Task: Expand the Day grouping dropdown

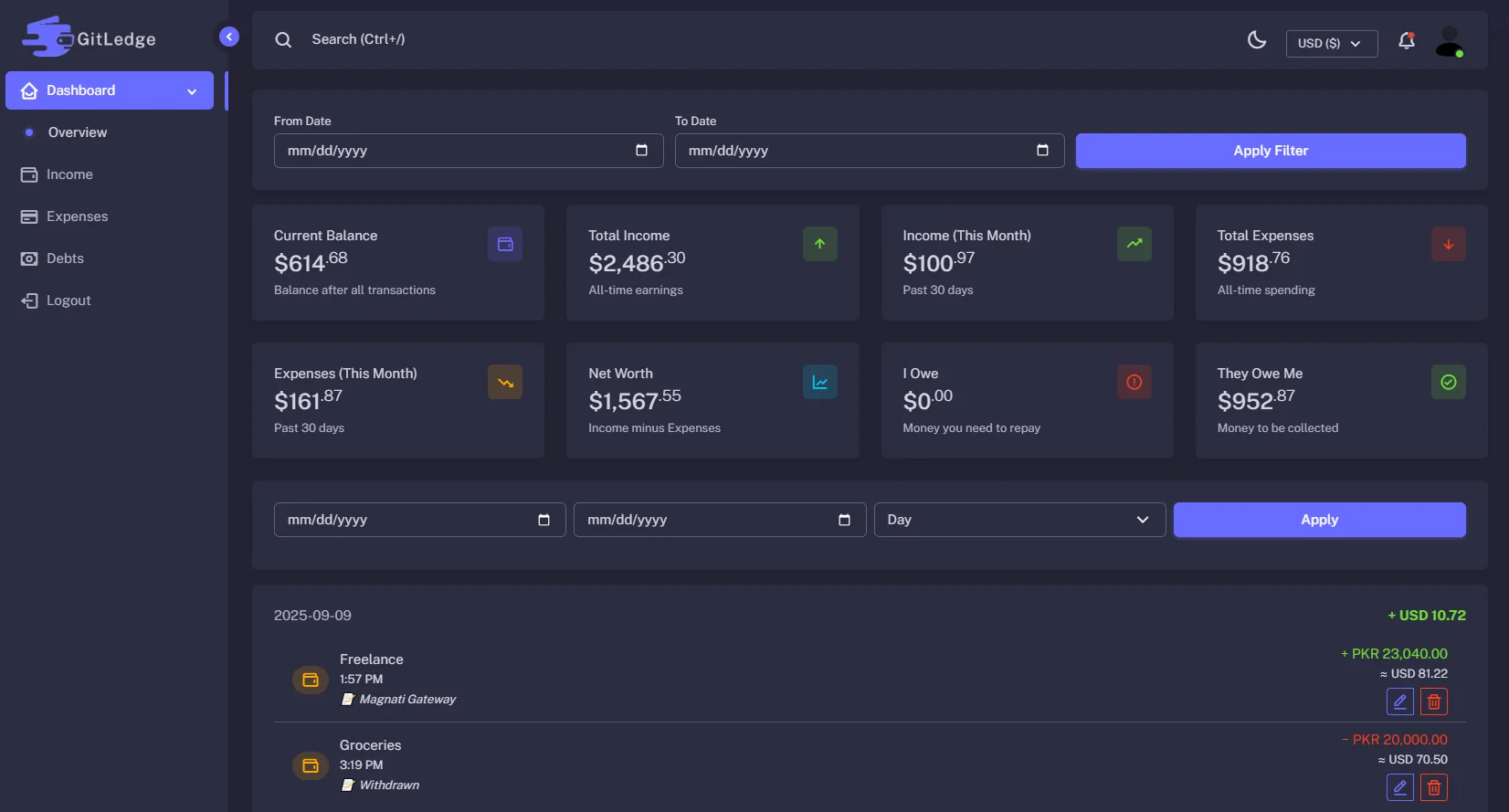Action: (1019, 520)
